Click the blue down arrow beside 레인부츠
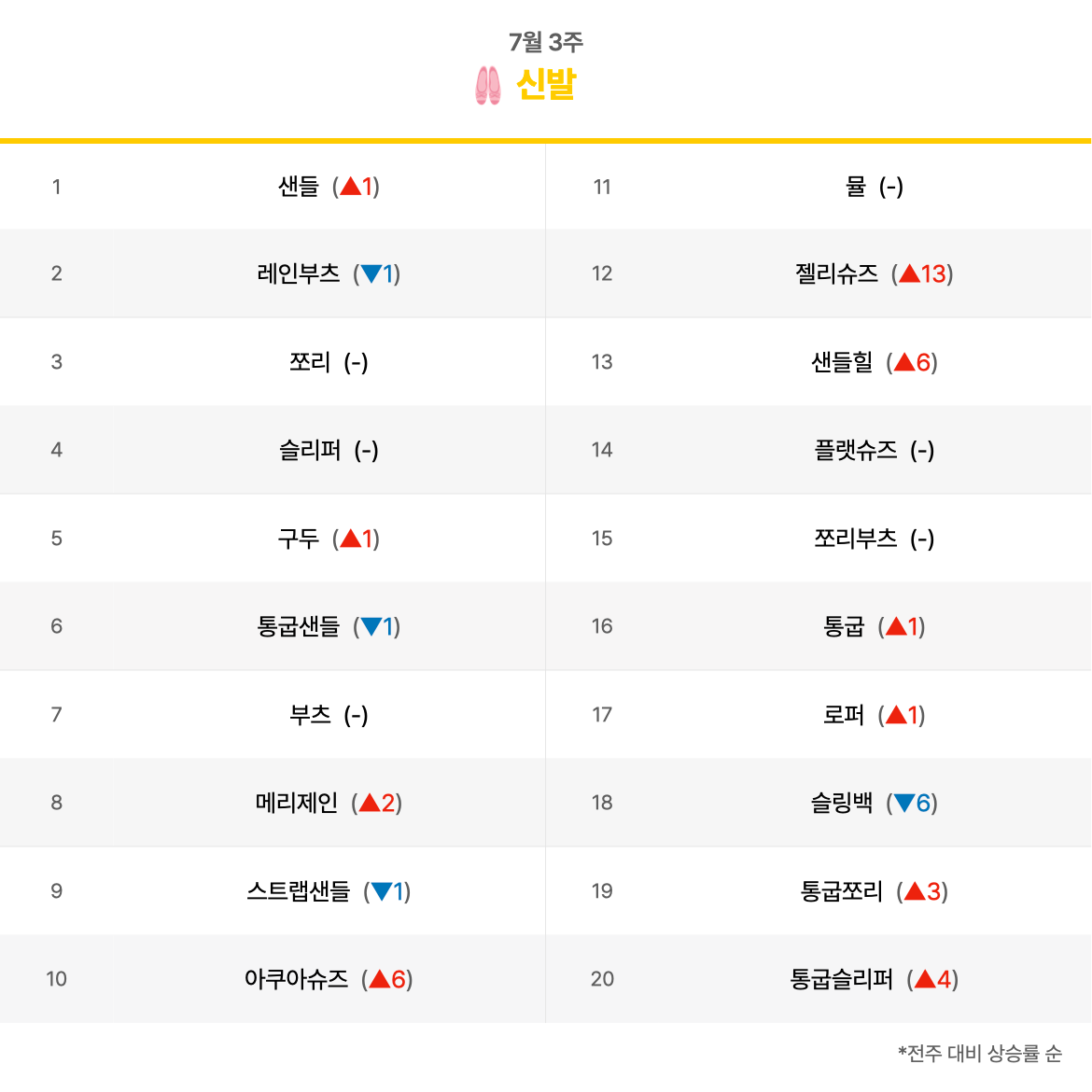Screen dimensions: 1092x1092 371,273
